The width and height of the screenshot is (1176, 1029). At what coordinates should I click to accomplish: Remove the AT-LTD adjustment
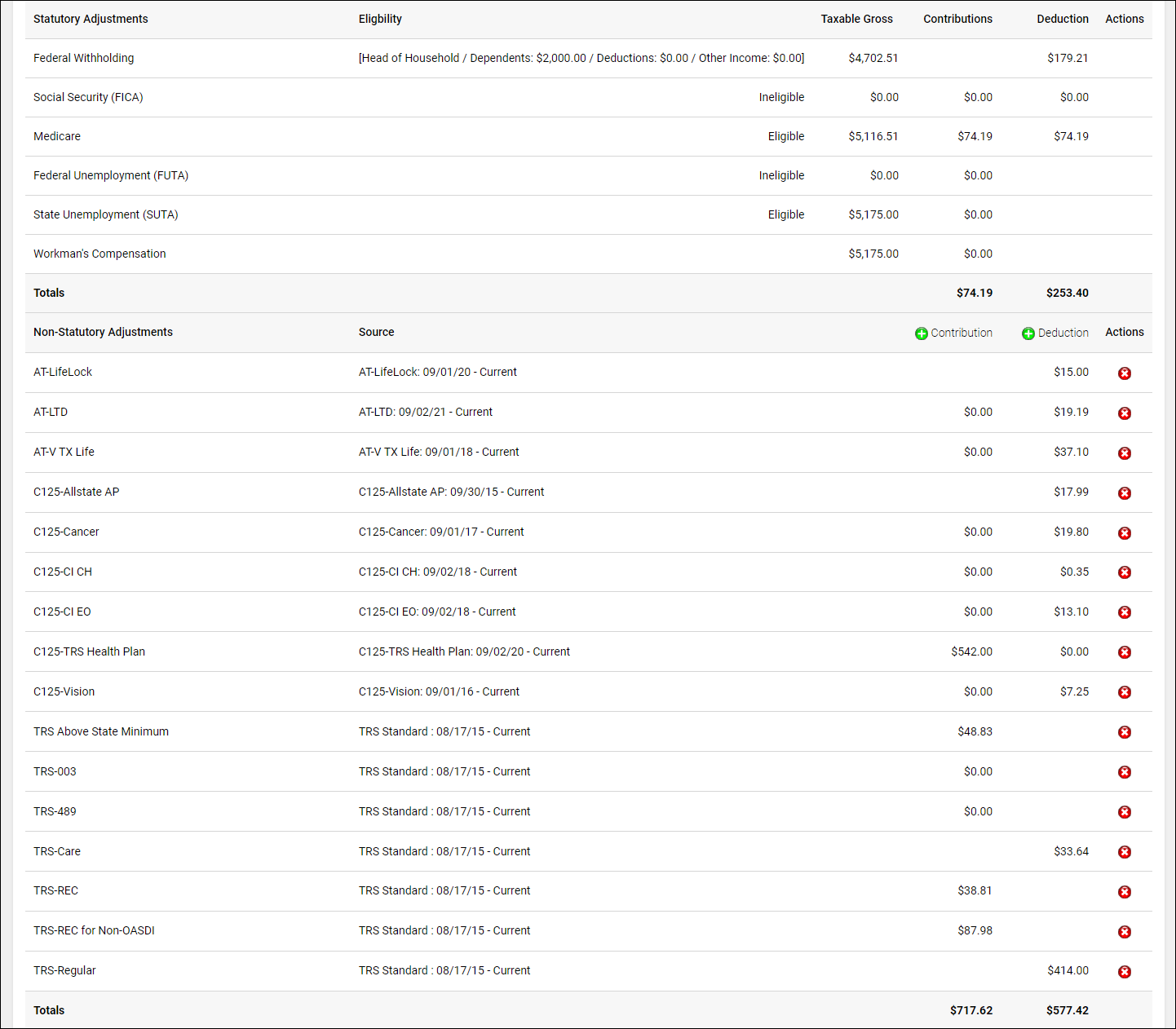coord(1124,413)
